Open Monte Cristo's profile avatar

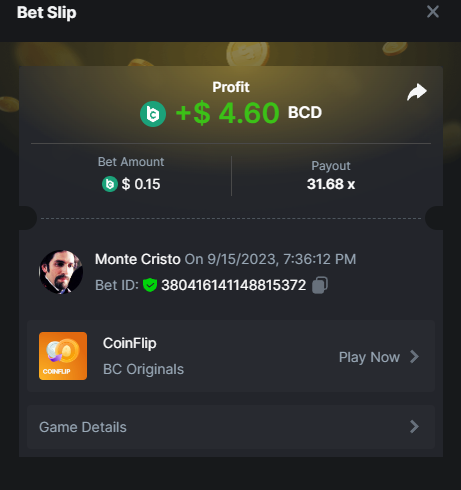(61, 272)
